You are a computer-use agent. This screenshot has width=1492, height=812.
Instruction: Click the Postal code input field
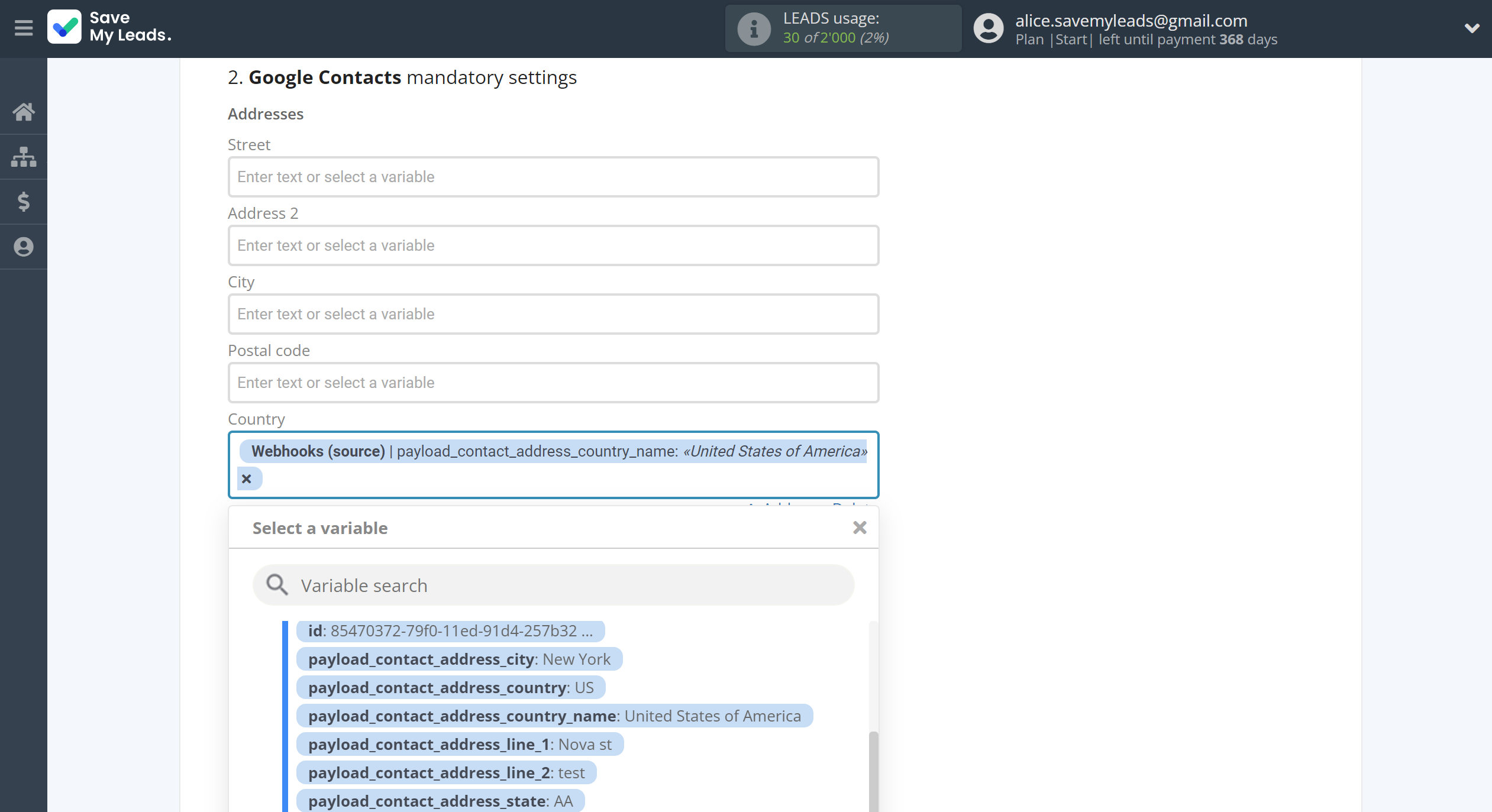click(553, 383)
